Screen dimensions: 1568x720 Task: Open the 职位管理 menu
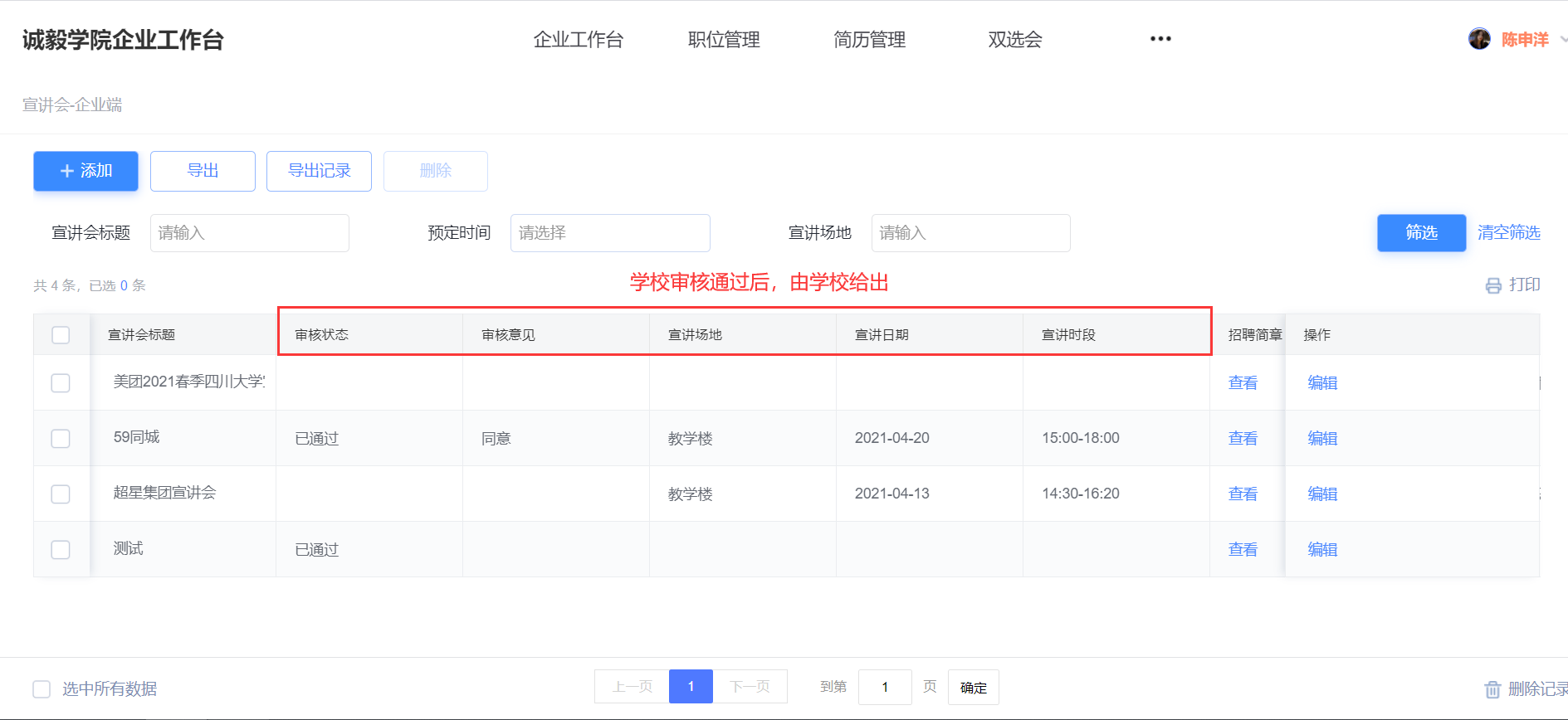click(x=724, y=40)
